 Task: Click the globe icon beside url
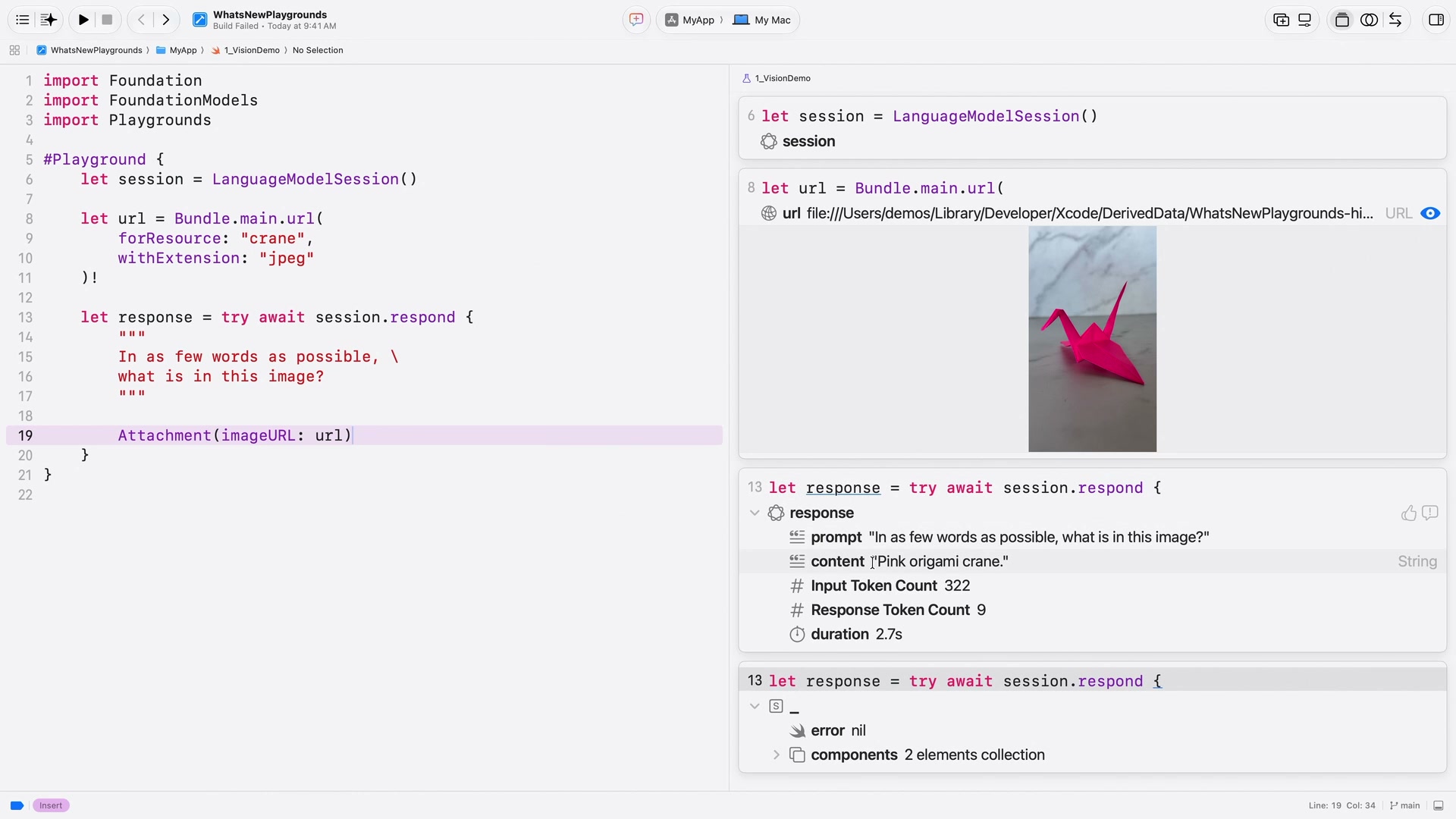tap(768, 214)
